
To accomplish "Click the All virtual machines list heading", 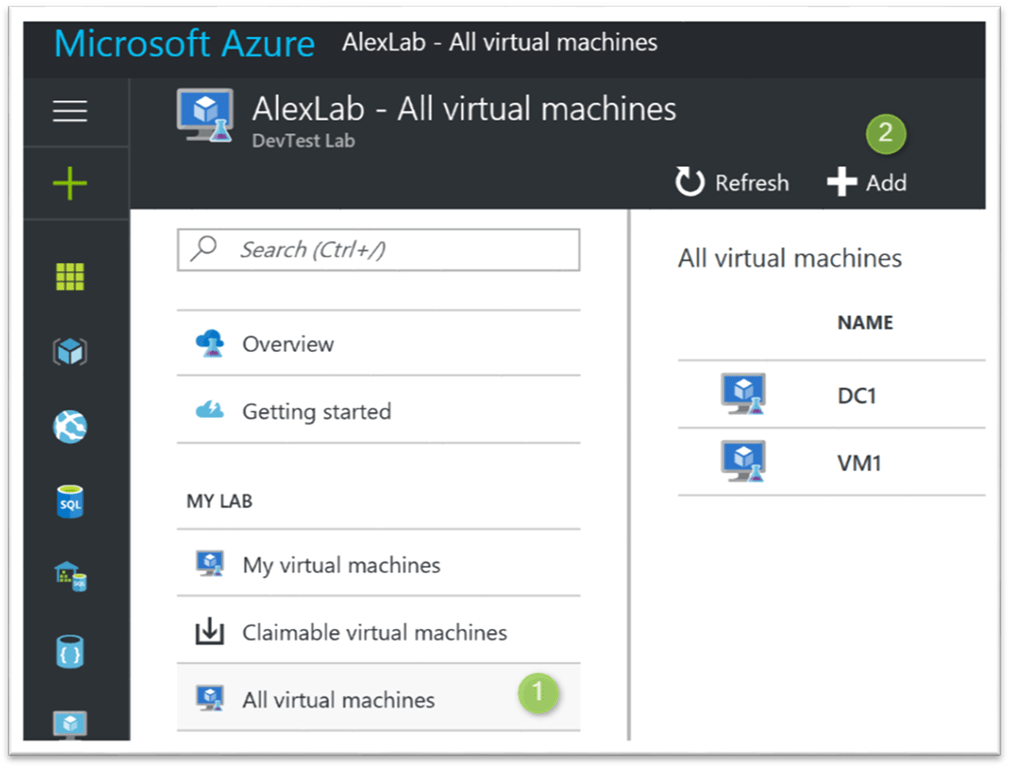I will click(x=790, y=258).
